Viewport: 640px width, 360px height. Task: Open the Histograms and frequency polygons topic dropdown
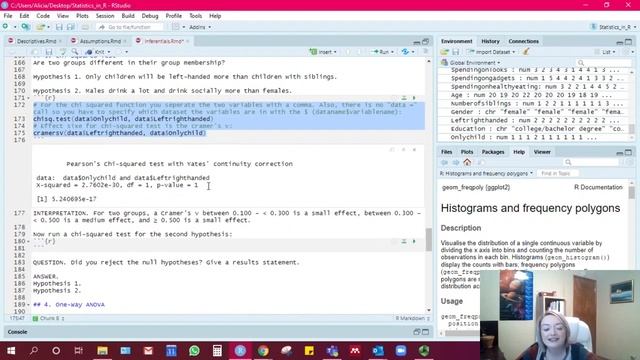486,173
